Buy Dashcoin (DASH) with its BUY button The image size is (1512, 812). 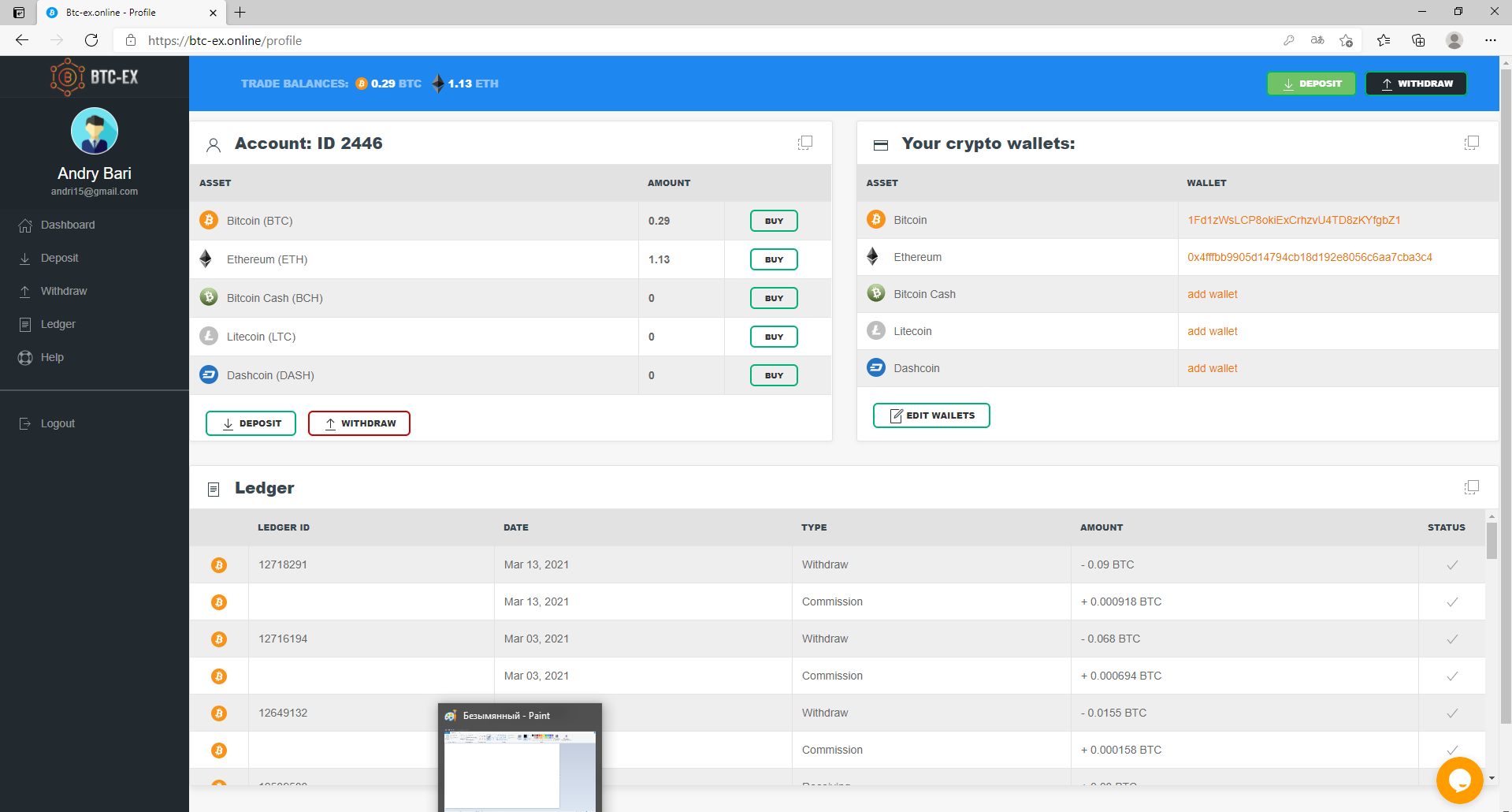coord(774,375)
